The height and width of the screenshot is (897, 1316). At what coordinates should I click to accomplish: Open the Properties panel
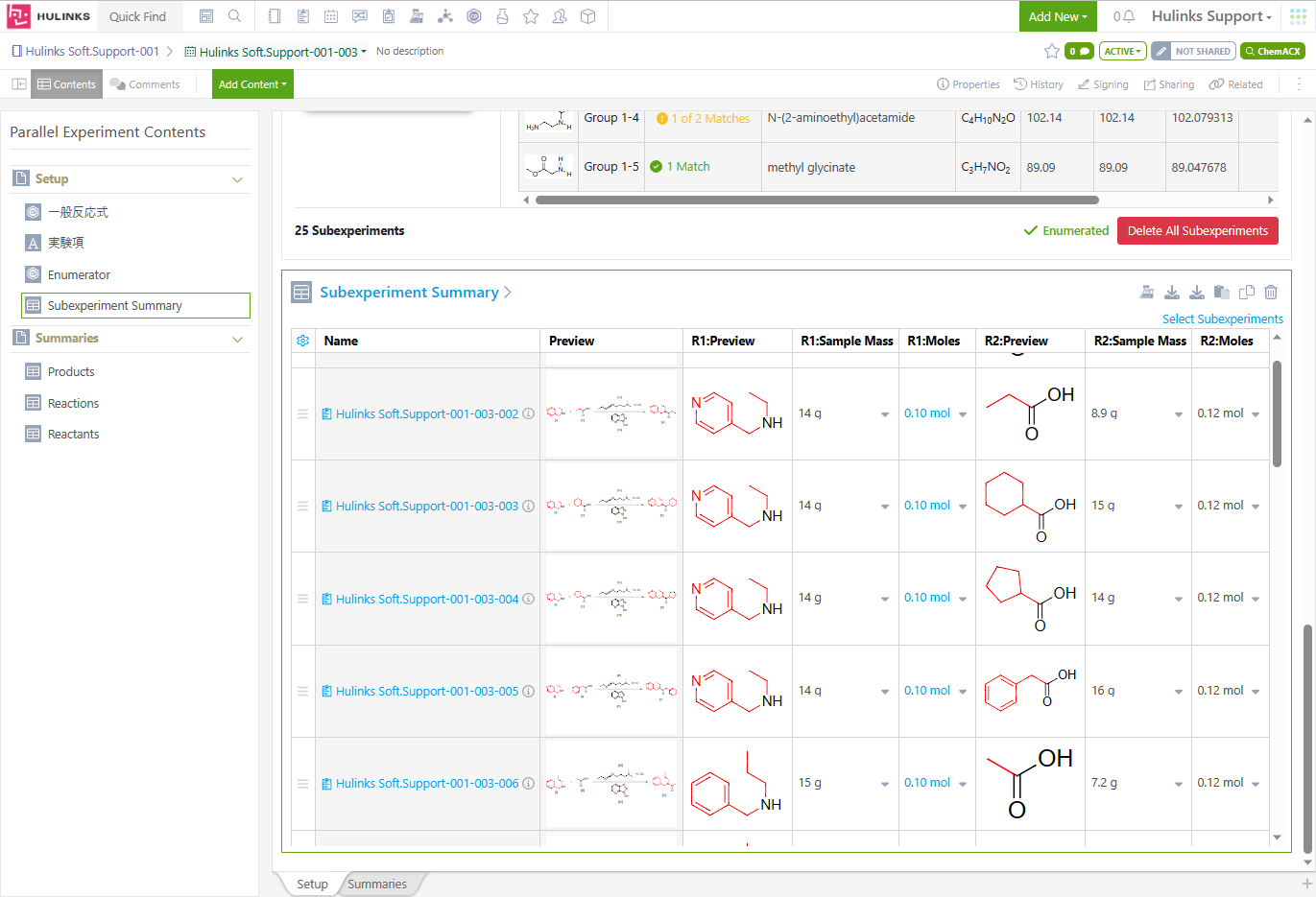pyautogui.click(x=969, y=84)
